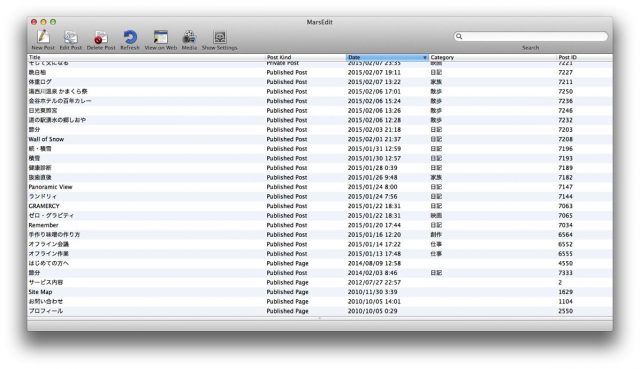This screenshot has width=640, height=369.
Task: Open View on Web
Action: (x=160, y=37)
